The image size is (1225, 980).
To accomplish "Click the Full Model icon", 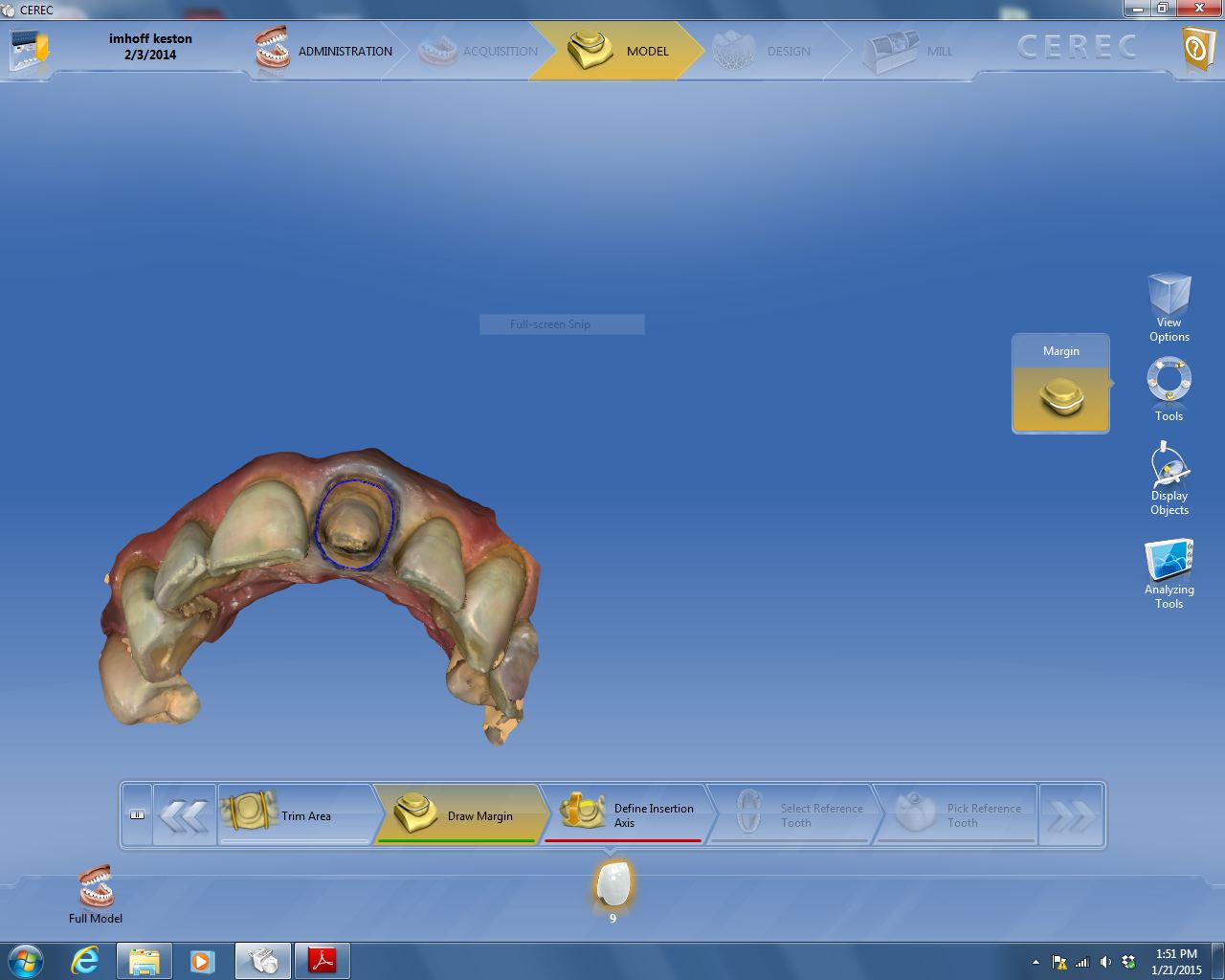I will coord(96,888).
